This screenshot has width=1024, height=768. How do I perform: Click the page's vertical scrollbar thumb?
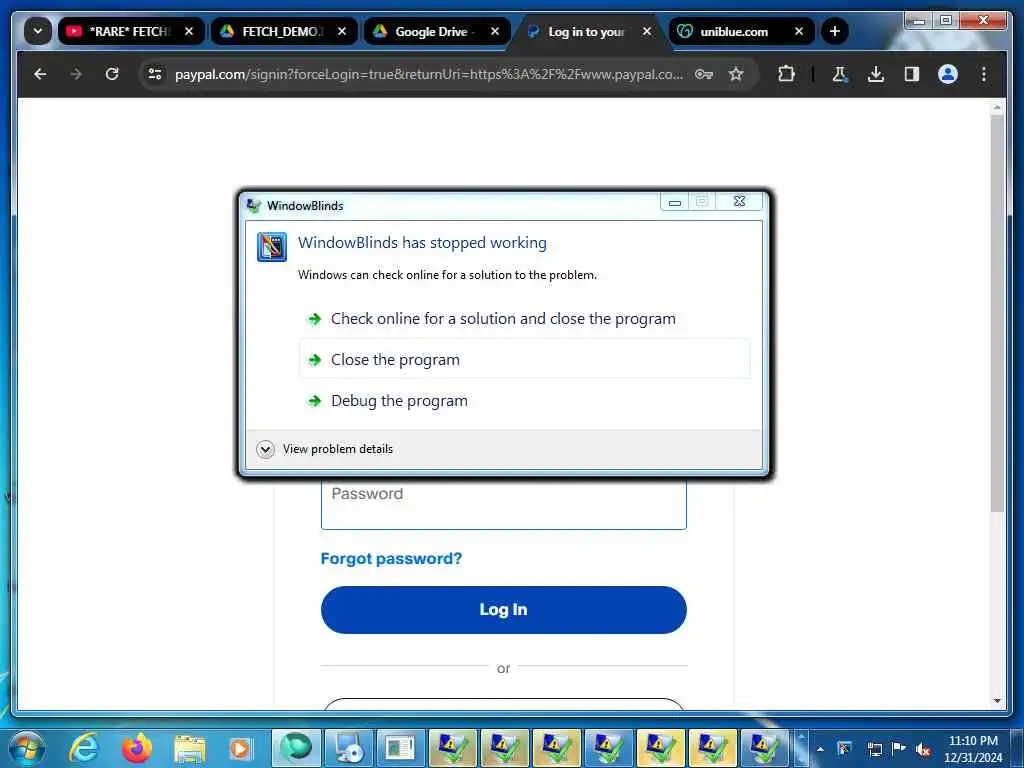coord(997,313)
